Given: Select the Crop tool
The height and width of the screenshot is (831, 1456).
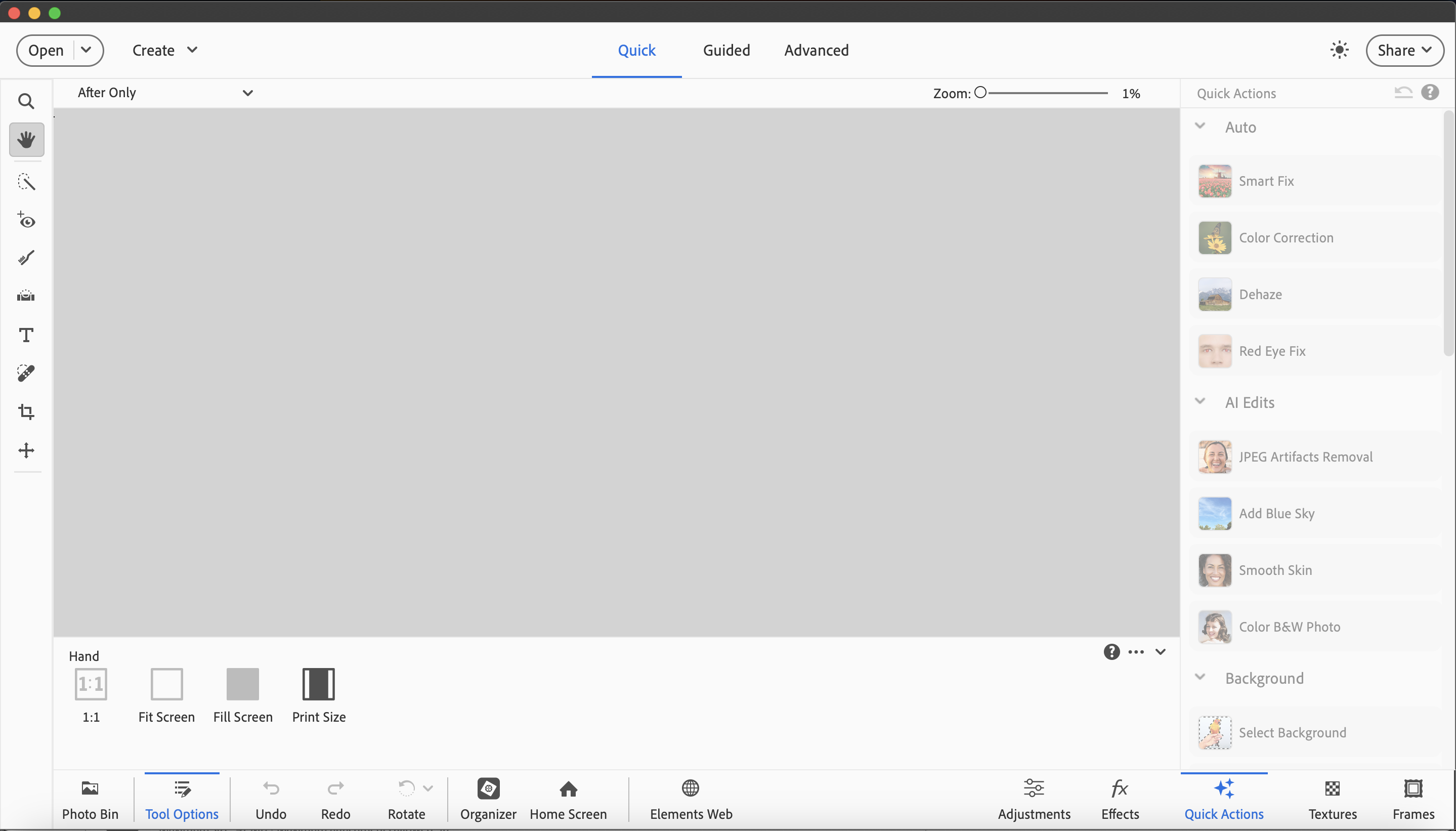Looking at the screenshot, I should [26, 412].
